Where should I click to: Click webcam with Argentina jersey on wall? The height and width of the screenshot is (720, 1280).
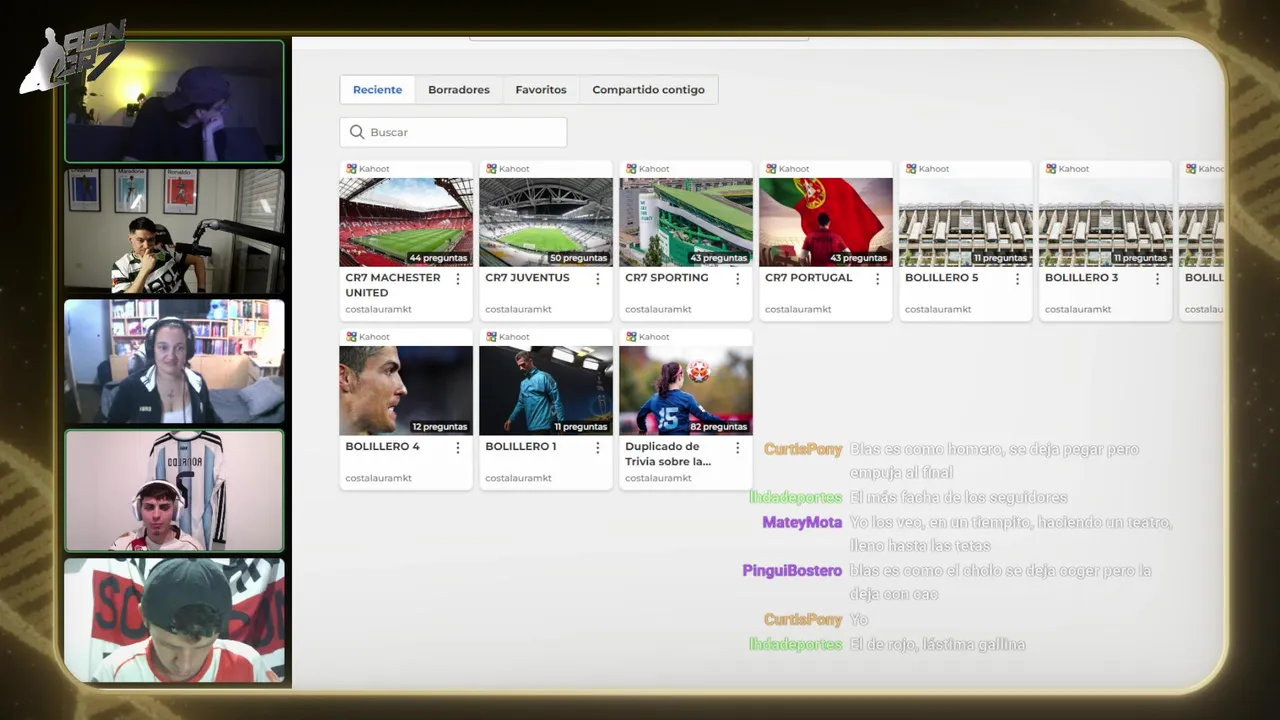click(x=175, y=491)
